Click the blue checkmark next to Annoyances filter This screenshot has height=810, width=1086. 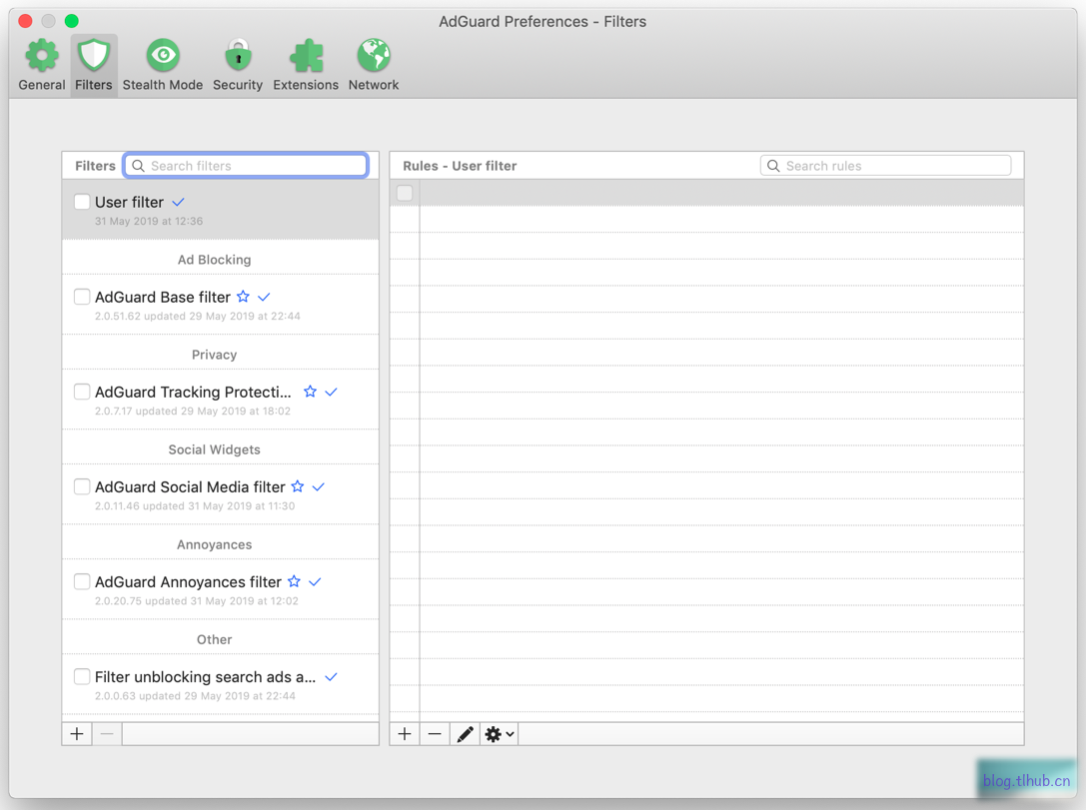coord(315,582)
